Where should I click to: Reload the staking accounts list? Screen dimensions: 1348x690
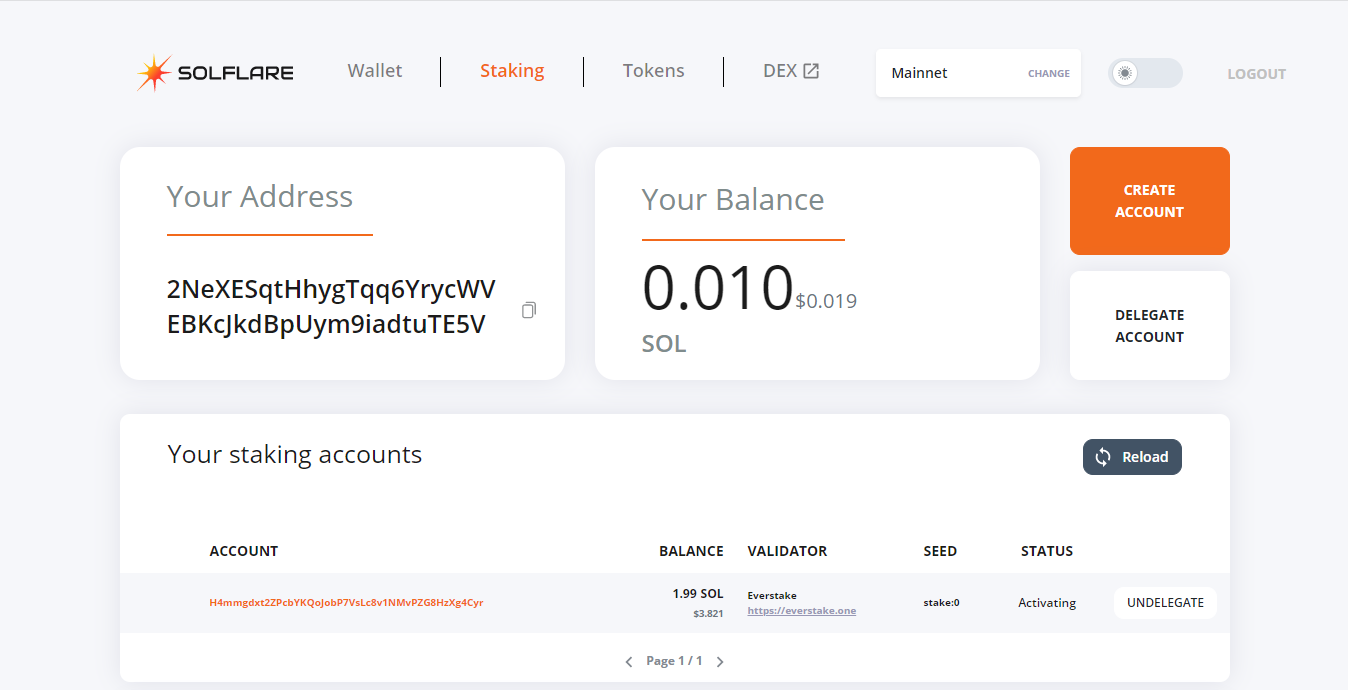[1132, 457]
